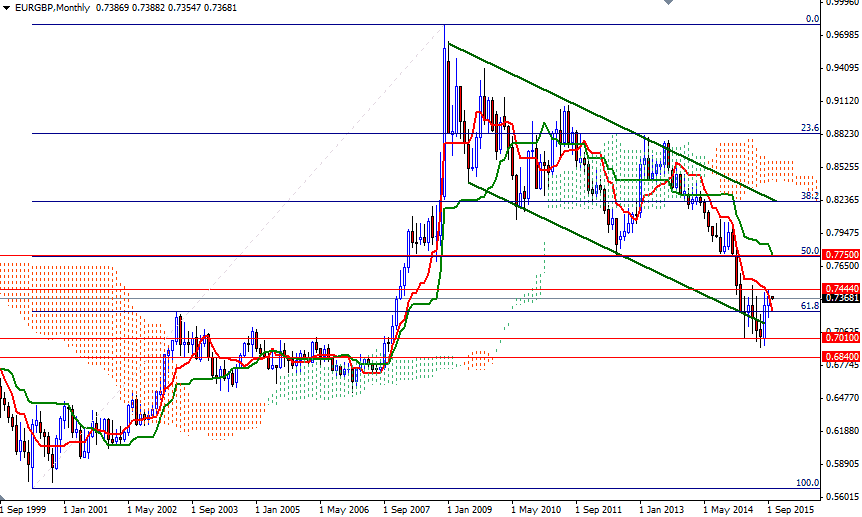Click the 0.88230 price axis label
This screenshot has height=517, width=862.
(x=843, y=134)
